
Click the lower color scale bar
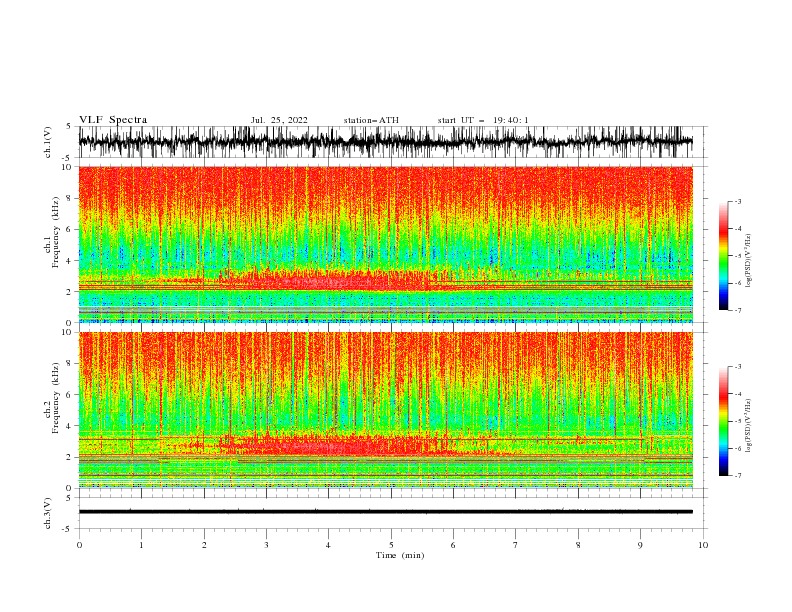tap(723, 421)
